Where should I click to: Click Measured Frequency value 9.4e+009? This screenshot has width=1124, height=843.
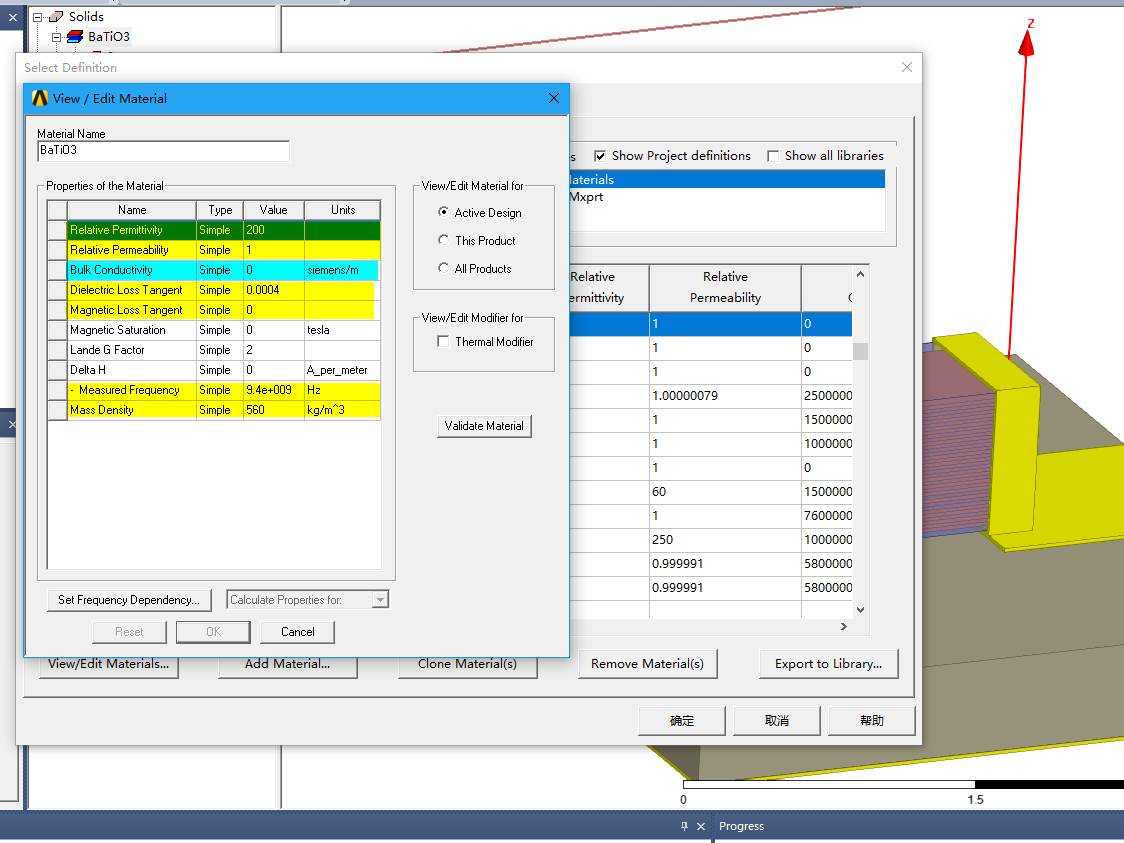(x=274, y=391)
